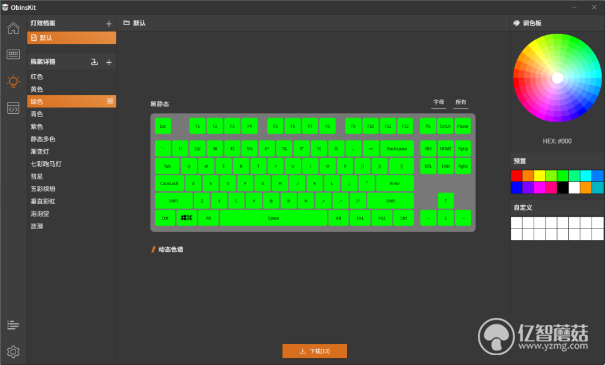605x365 pixels.
Task: Add new effect with plus beside 档案详情
Action: point(109,62)
